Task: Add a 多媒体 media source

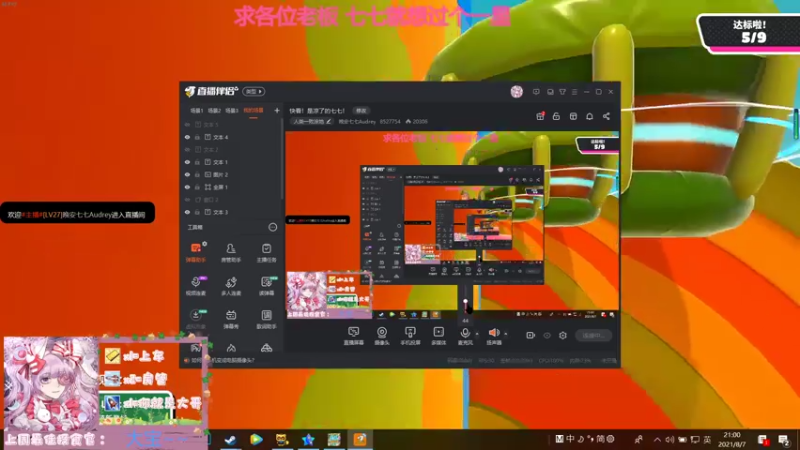Action: pos(438,336)
